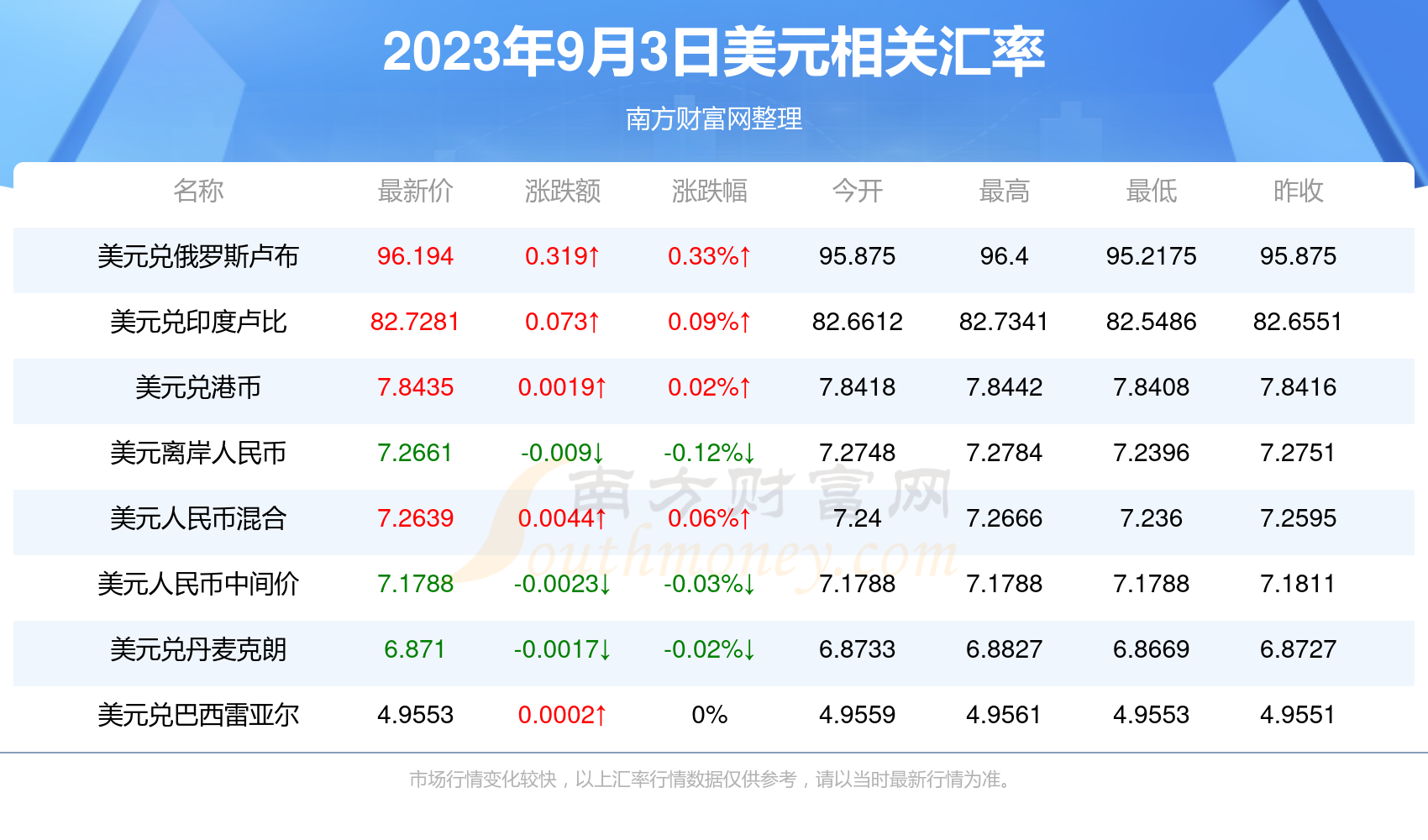This screenshot has width=1428, height=840.
Task: Click change percent 0.33%↑
Action: pyautogui.click(x=709, y=256)
